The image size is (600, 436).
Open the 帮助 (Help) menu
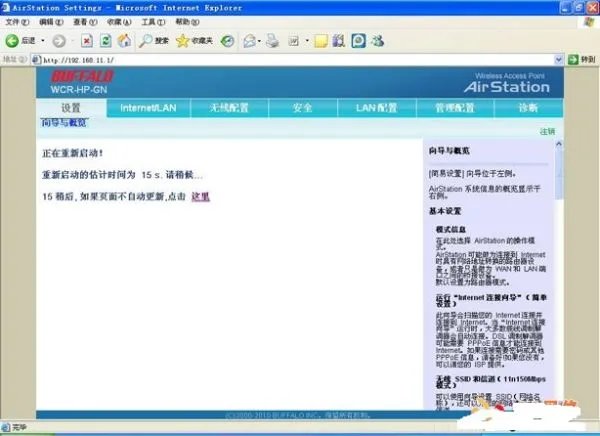(x=188, y=22)
